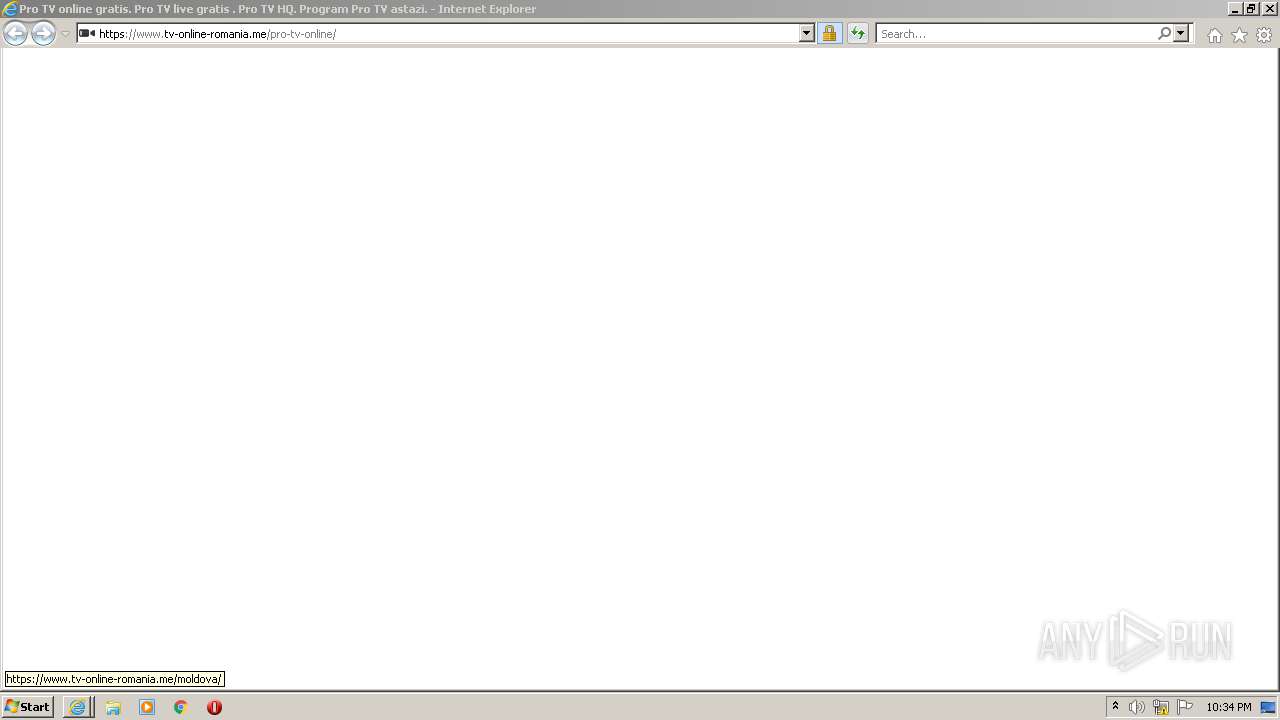
Task: Open network status tray icon
Action: (x=1161, y=707)
